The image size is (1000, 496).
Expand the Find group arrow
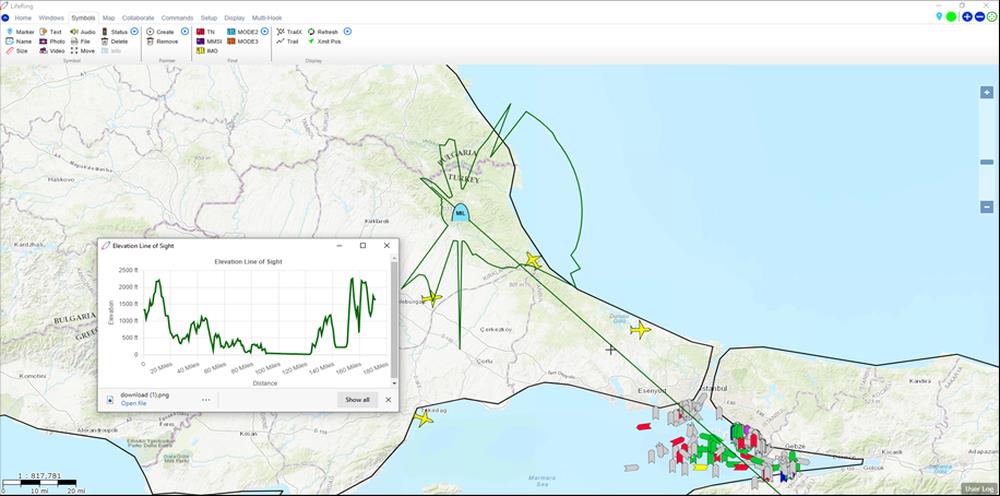[265, 32]
